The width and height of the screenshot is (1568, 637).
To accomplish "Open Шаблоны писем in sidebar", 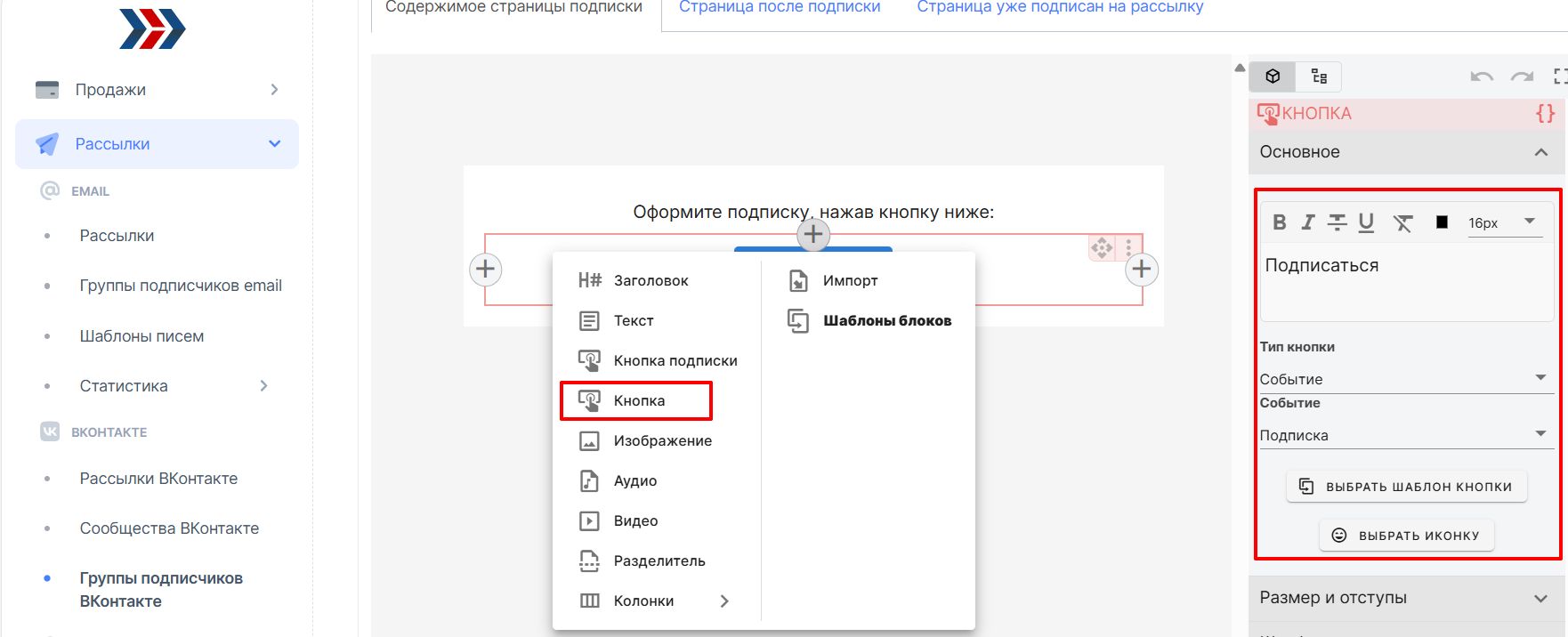I will coord(141,336).
